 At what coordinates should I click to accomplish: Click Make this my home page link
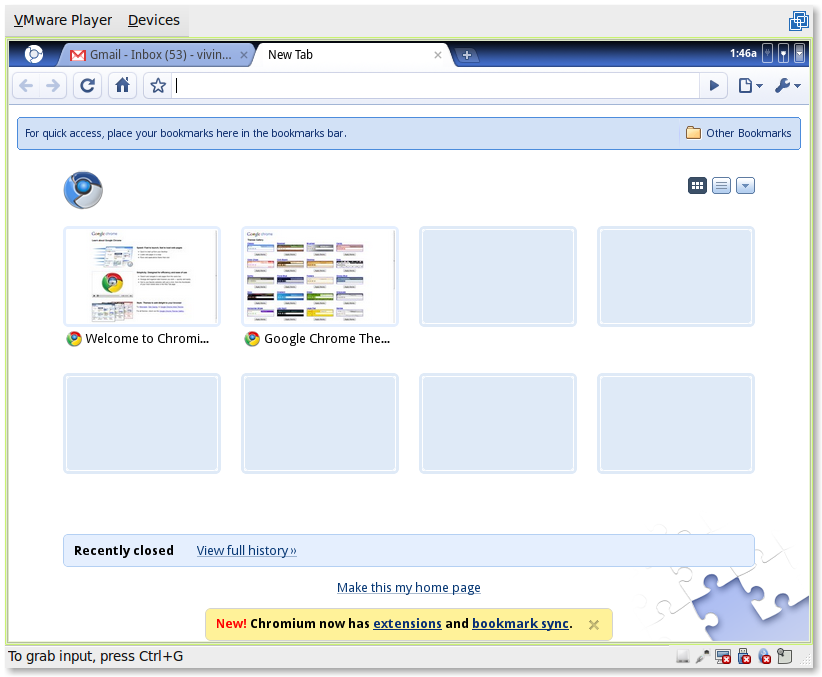[408, 587]
